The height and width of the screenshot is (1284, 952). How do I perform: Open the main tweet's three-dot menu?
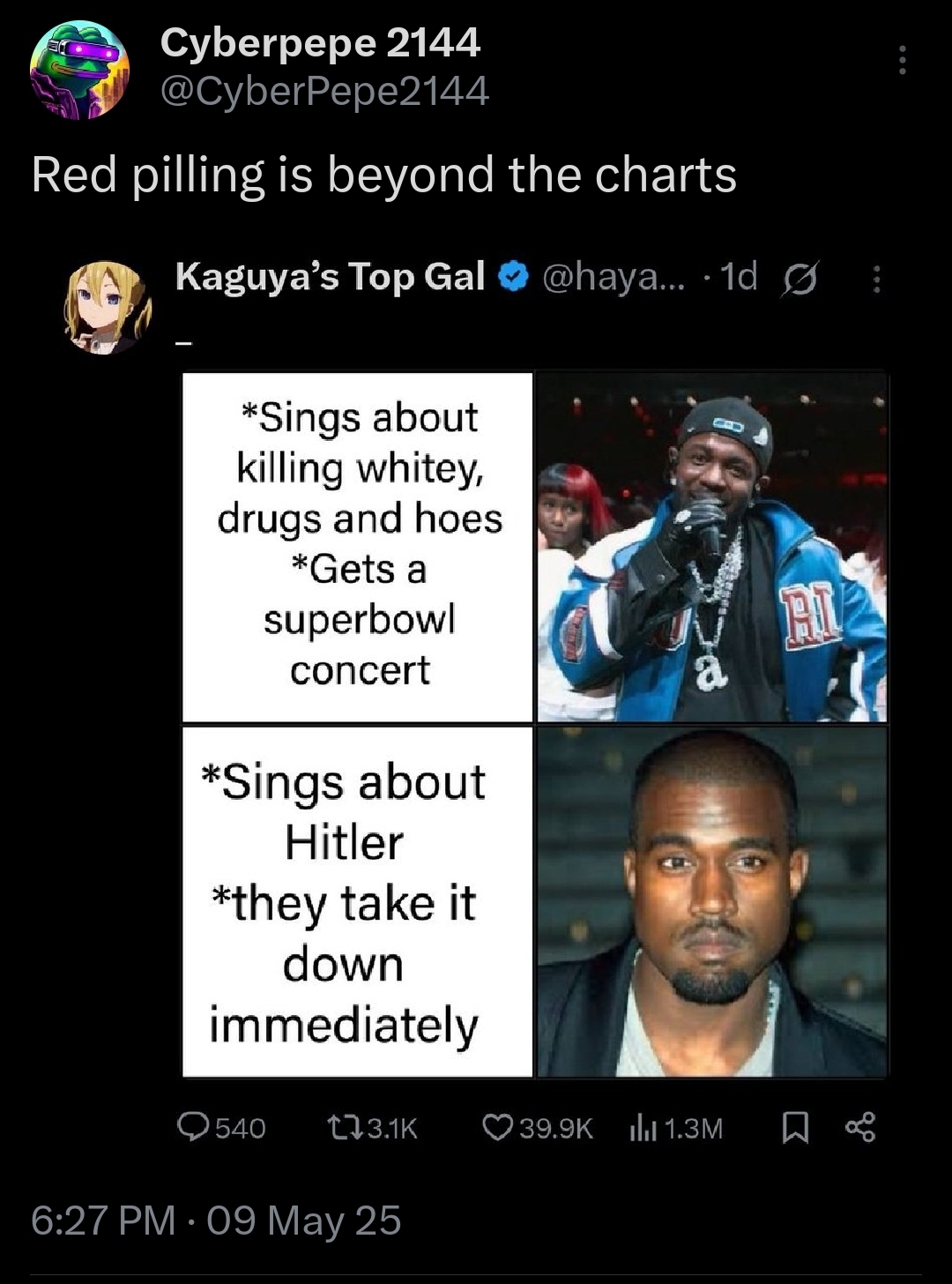pos(901,60)
